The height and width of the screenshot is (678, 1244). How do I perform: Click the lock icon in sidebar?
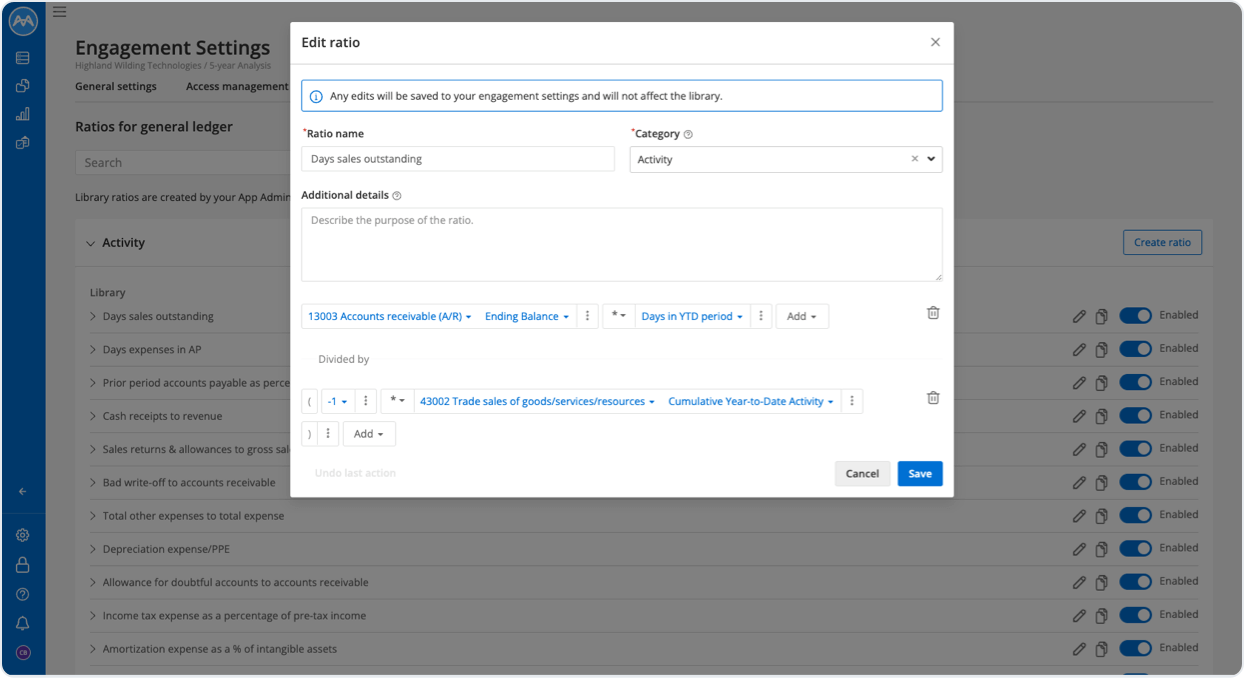[23, 565]
